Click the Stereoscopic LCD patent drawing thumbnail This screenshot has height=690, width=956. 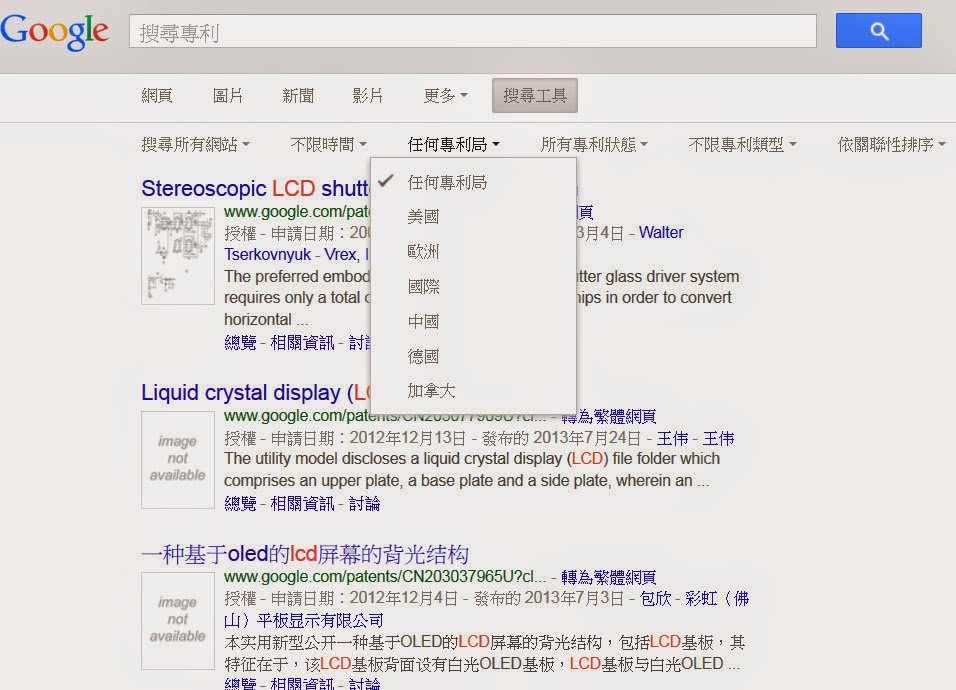[178, 256]
